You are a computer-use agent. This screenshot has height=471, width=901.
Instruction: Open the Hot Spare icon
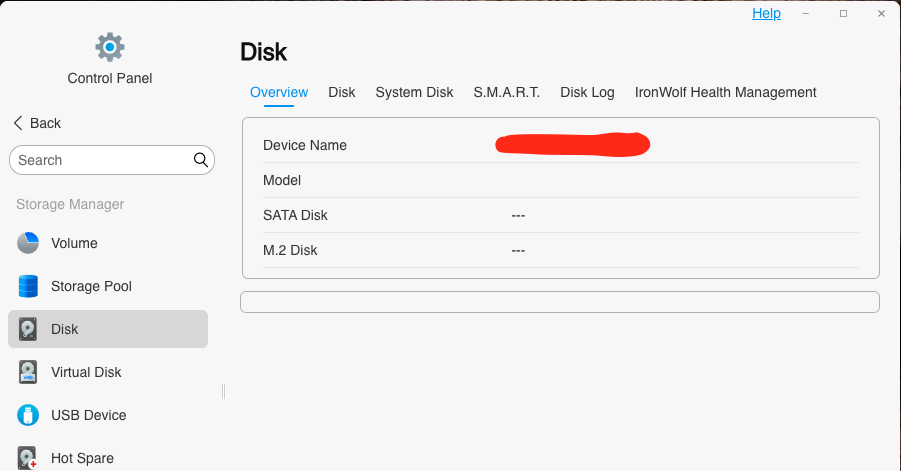coord(28,458)
